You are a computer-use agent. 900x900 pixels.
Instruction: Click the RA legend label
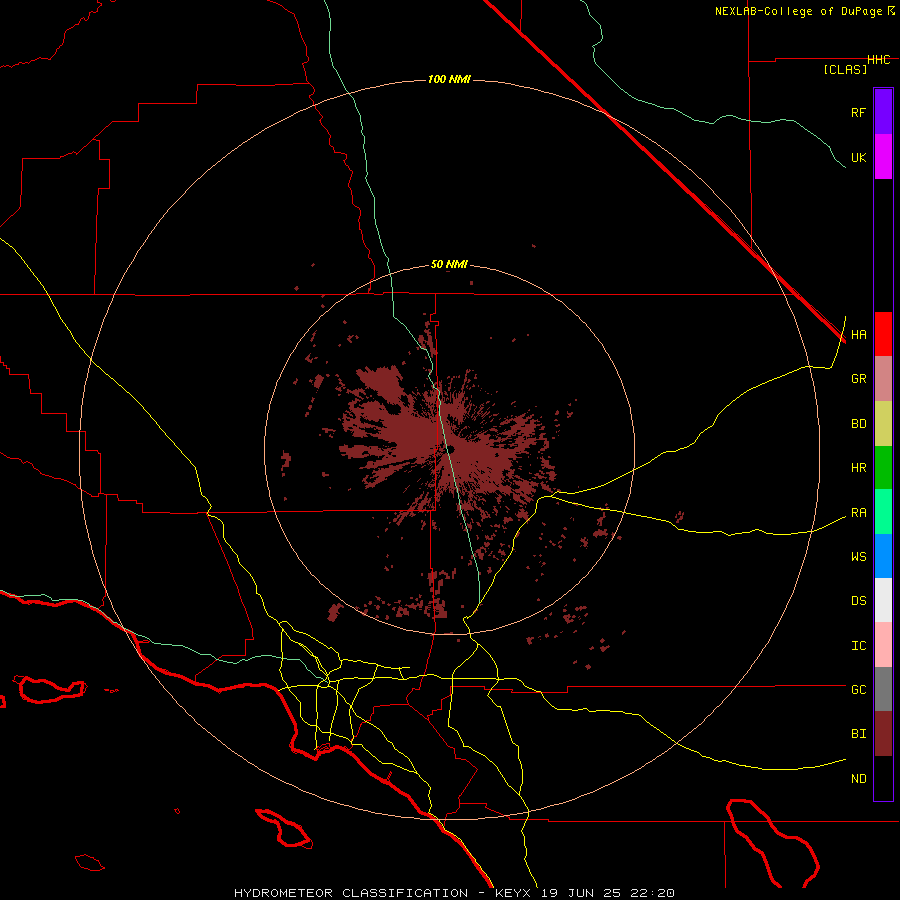858,513
